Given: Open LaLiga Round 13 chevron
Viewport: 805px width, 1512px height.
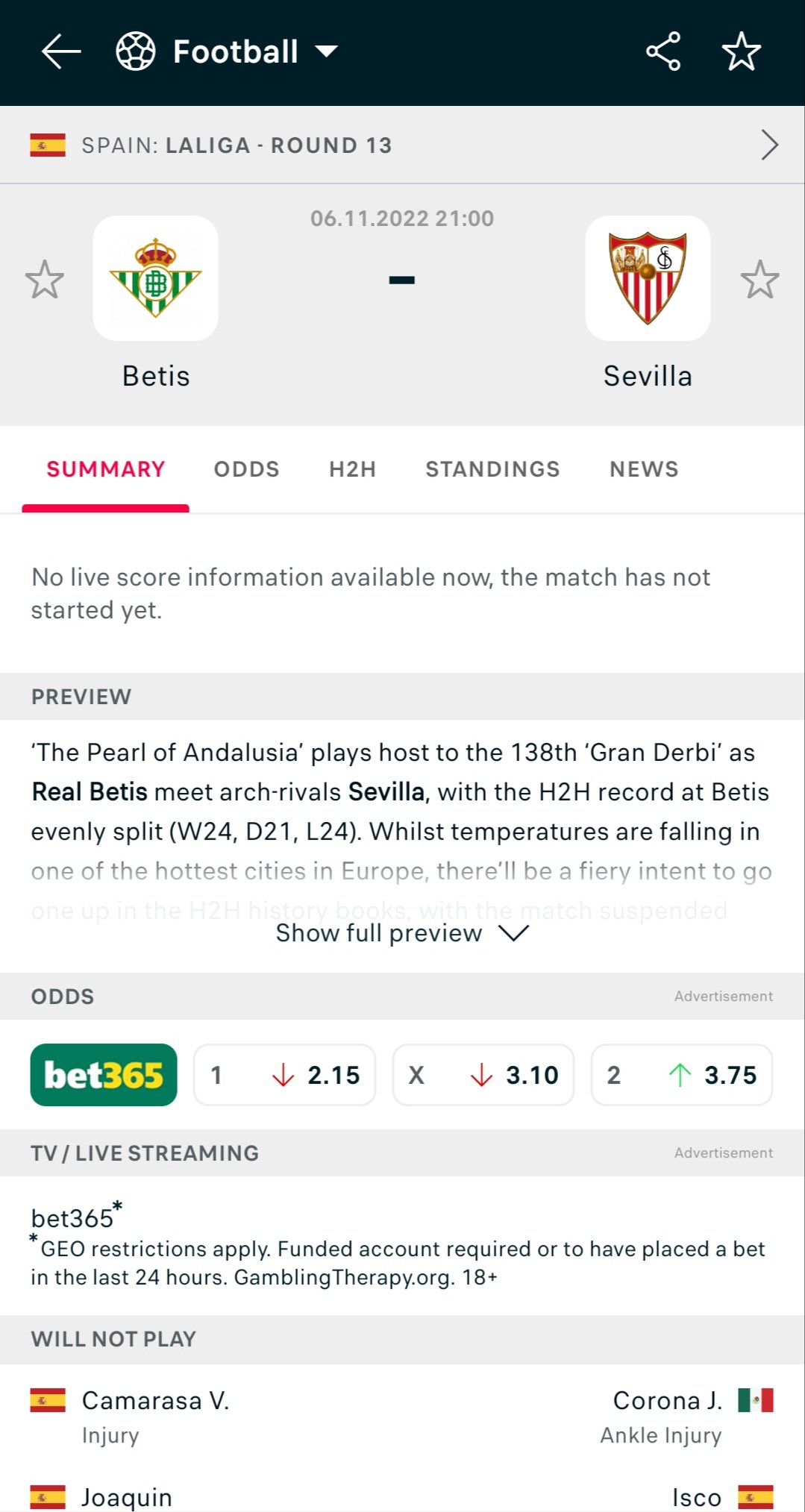Looking at the screenshot, I should [769, 145].
